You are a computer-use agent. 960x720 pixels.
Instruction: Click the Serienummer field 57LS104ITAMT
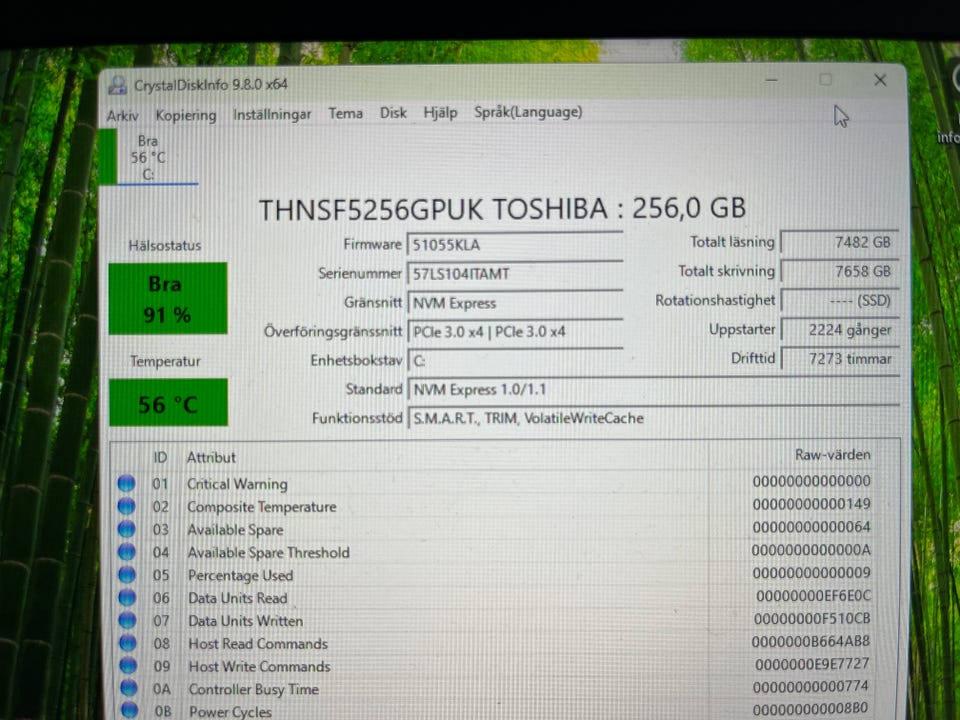[515, 274]
